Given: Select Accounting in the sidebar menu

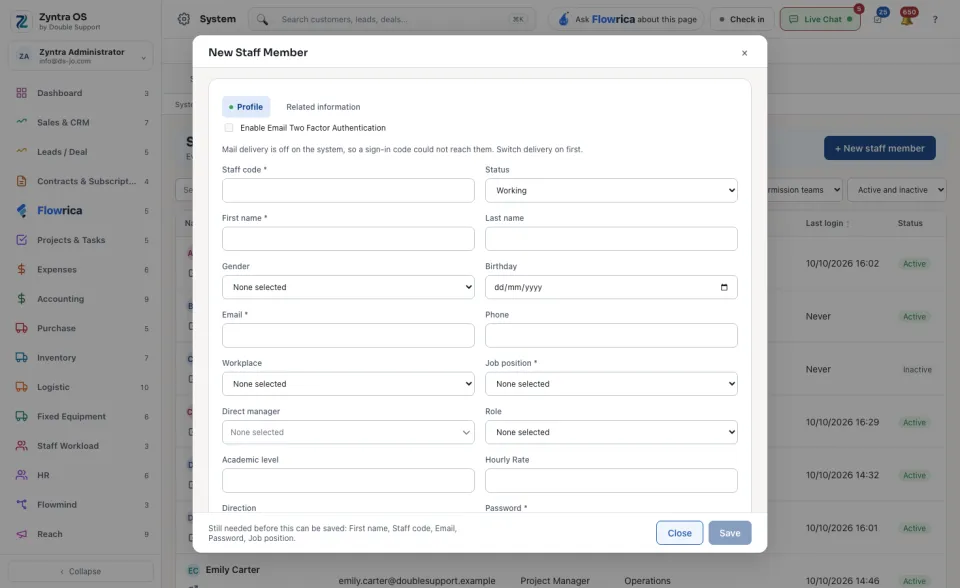Looking at the screenshot, I should [x=81, y=299].
